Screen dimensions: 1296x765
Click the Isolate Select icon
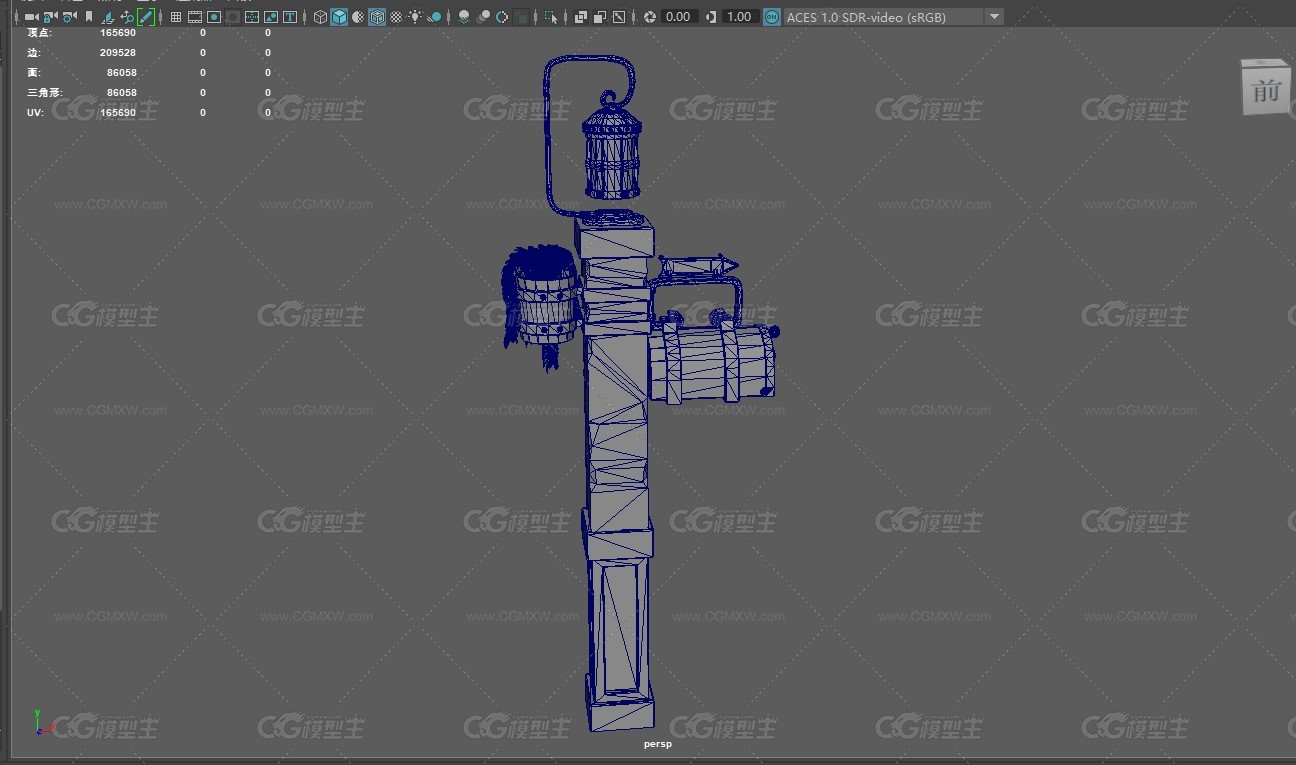click(551, 17)
